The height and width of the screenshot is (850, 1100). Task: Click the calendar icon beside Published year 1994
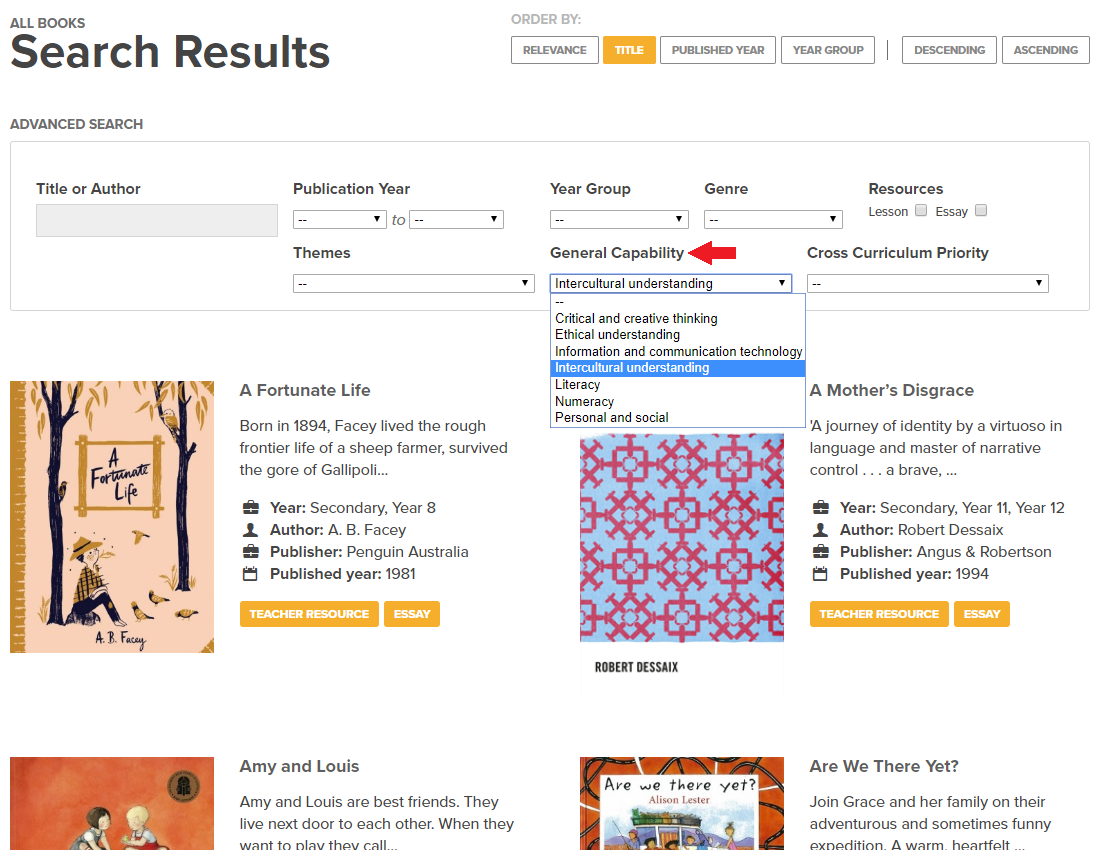coord(821,574)
